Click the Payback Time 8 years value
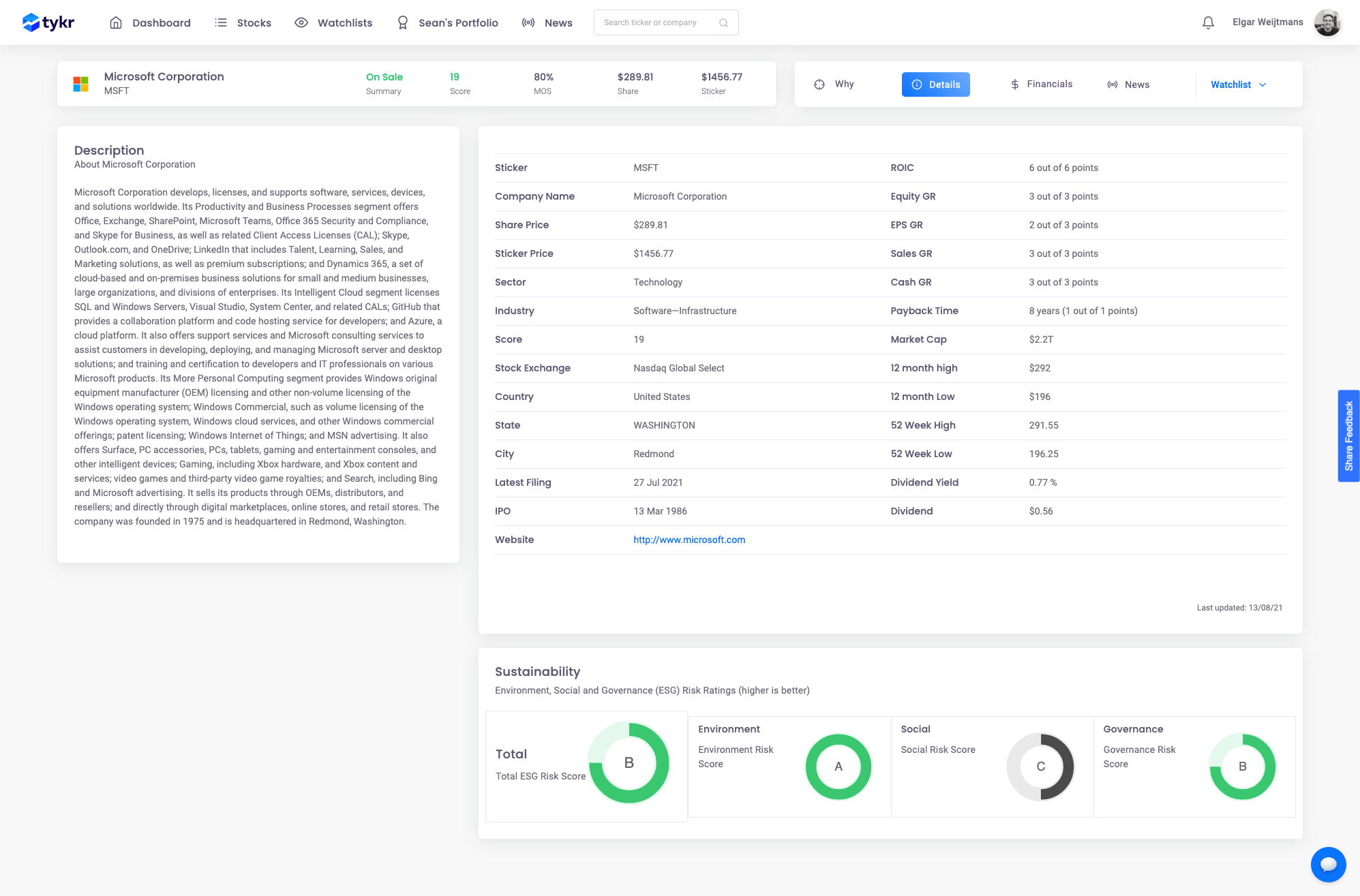Image resolution: width=1360 pixels, height=896 pixels. coord(1083,311)
